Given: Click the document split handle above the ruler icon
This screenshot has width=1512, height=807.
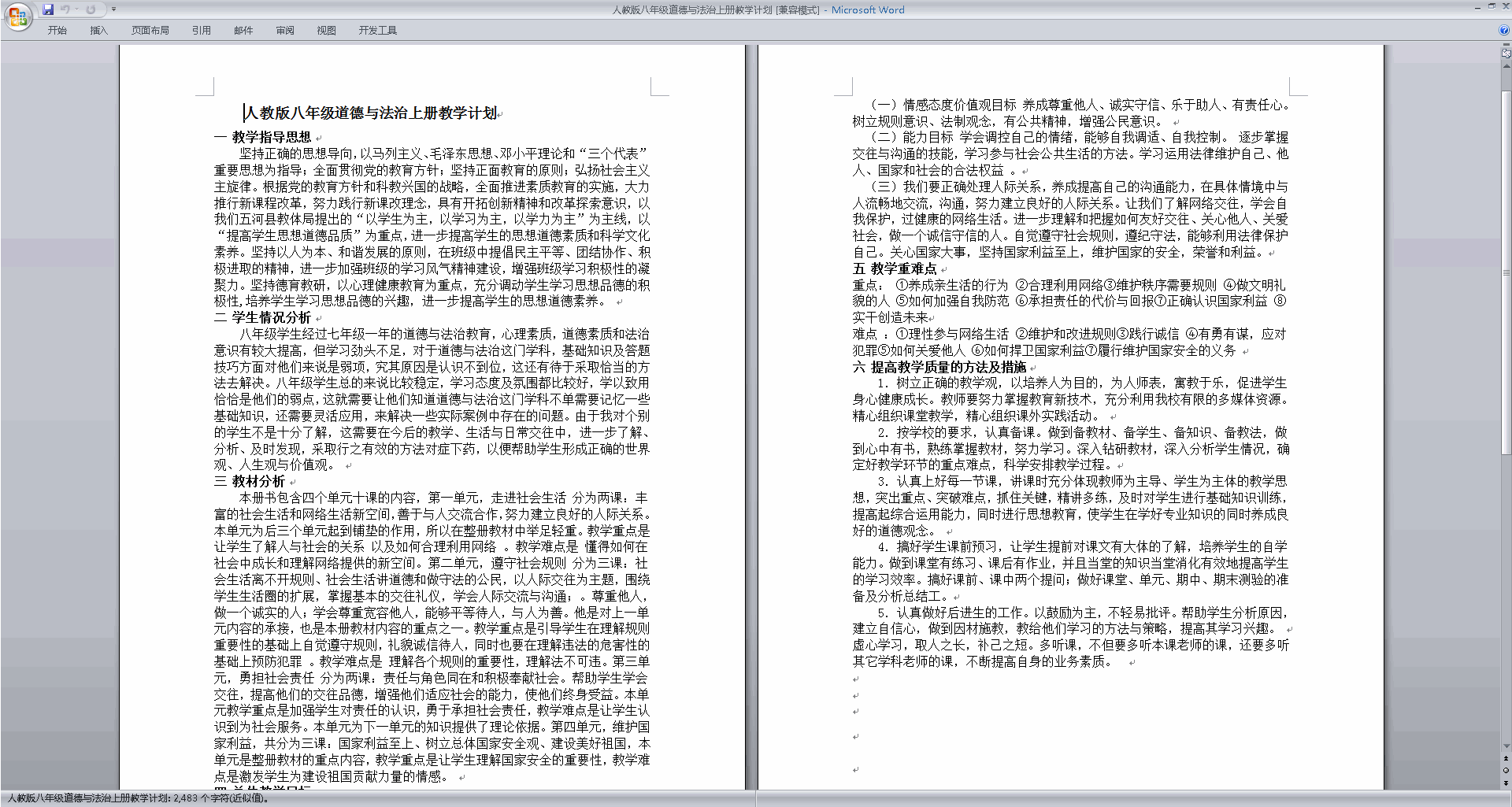Looking at the screenshot, I should tap(1506, 46).
